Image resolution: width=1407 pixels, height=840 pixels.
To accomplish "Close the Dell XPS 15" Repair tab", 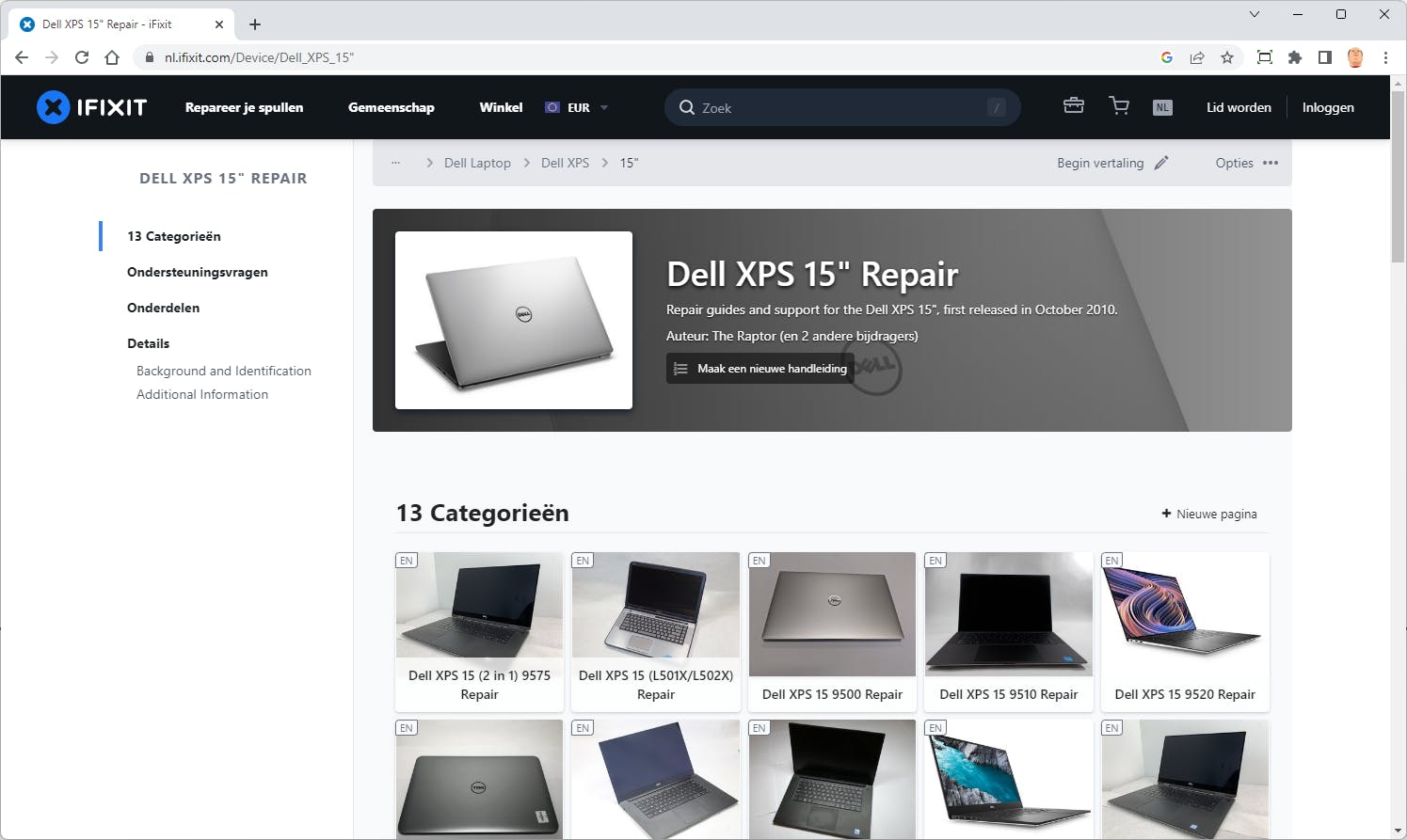I will (x=219, y=24).
